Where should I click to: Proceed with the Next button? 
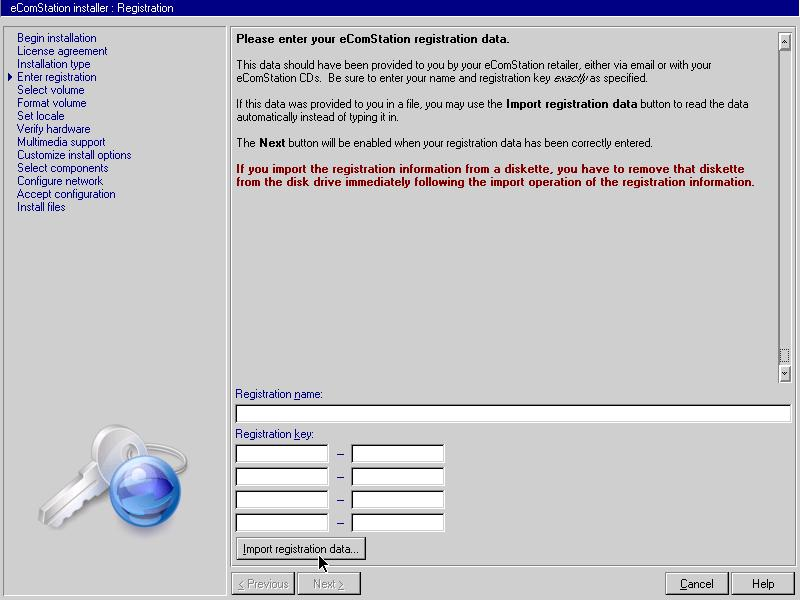329,584
